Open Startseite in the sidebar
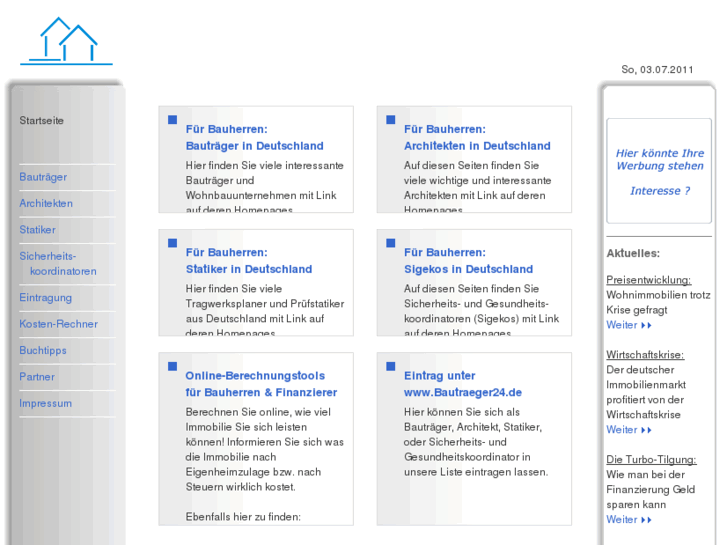The image size is (727, 545). click(41, 121)
